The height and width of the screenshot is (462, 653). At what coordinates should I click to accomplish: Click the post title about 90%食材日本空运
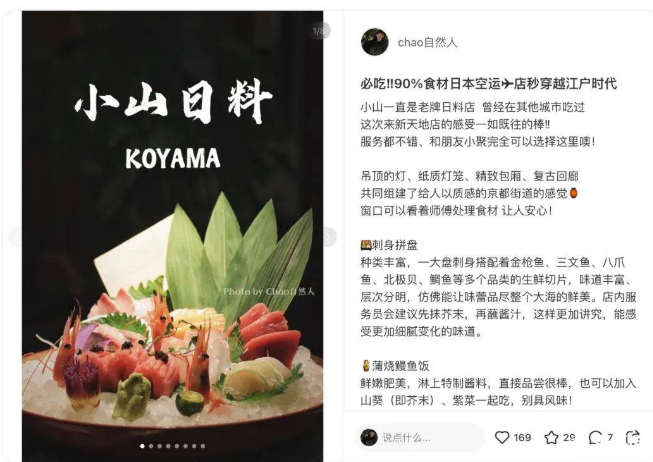[x=489, y=84]
